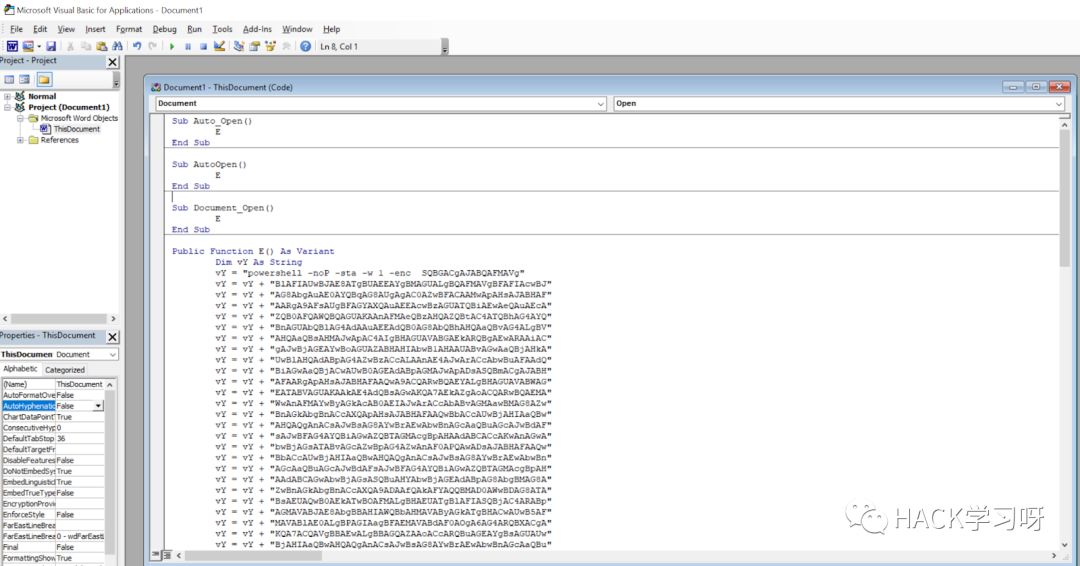Click the View Microsoft Word toolbar icon
This screenshot has width=1080, height=566.
(x=12, y=46)
